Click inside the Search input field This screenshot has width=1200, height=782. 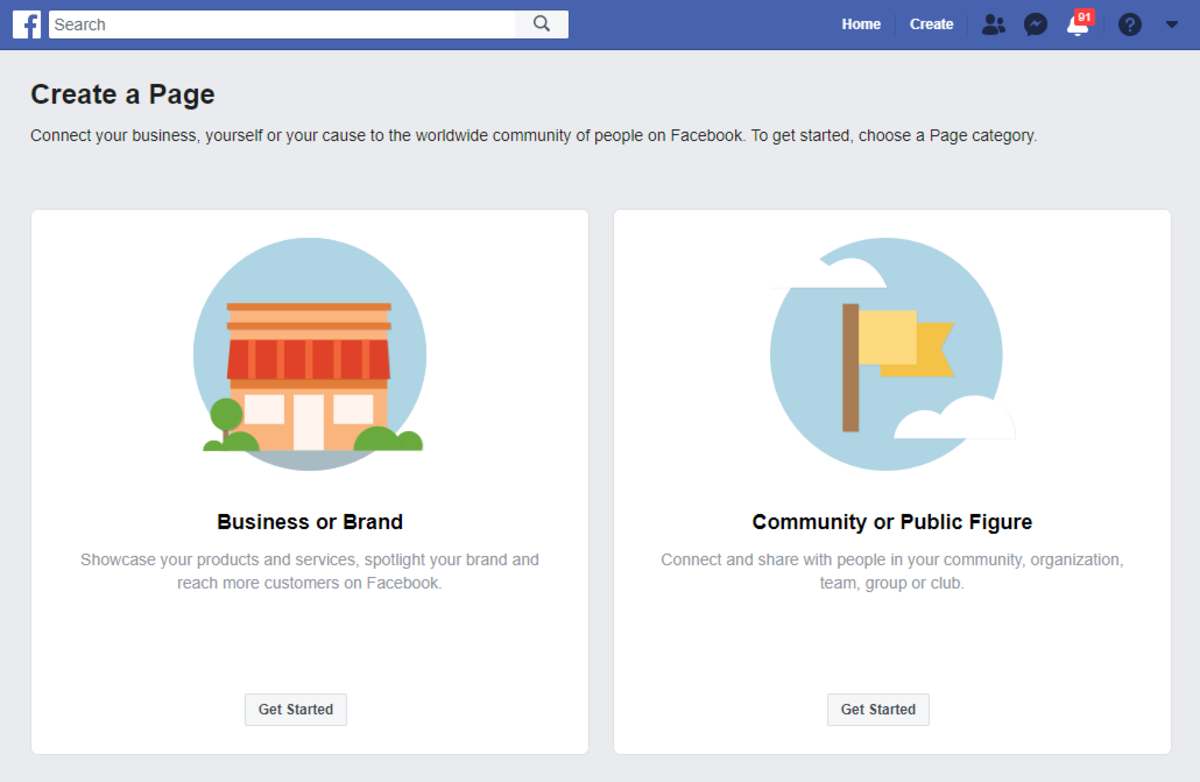pyautogui.click(x=280, y=24)
